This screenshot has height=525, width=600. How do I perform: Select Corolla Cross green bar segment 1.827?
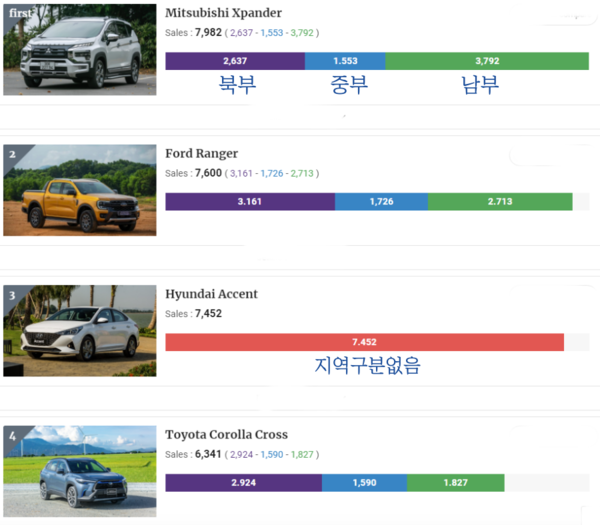point(456,483)
